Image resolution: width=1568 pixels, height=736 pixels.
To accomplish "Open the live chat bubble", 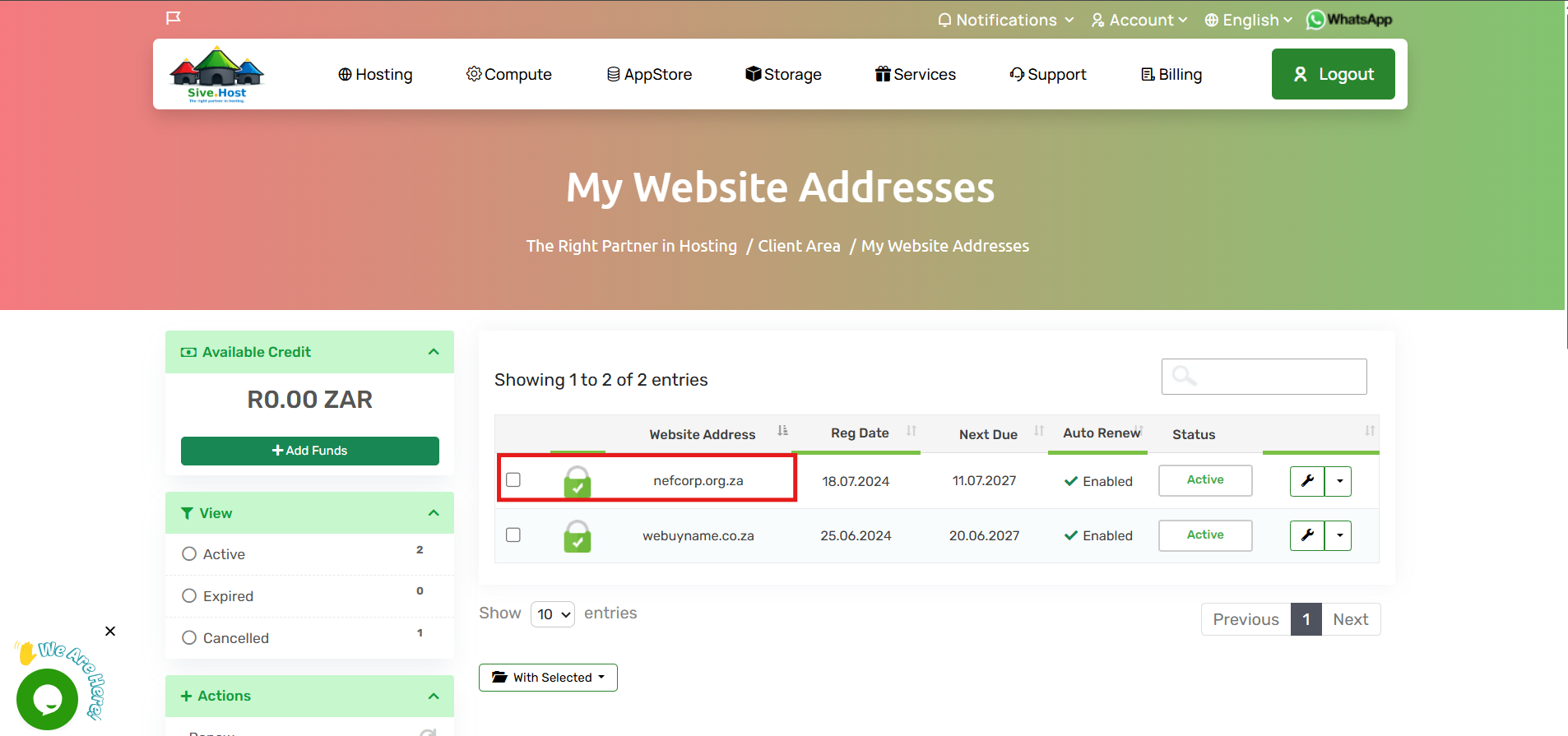I will pos(47,699).
